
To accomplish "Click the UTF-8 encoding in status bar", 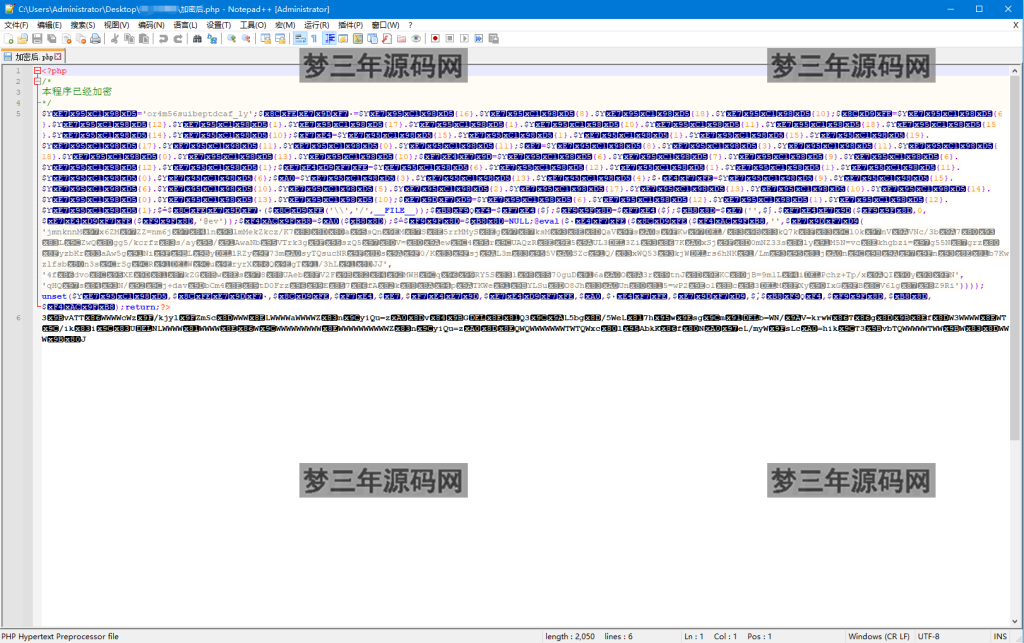I will pos(928,636).
